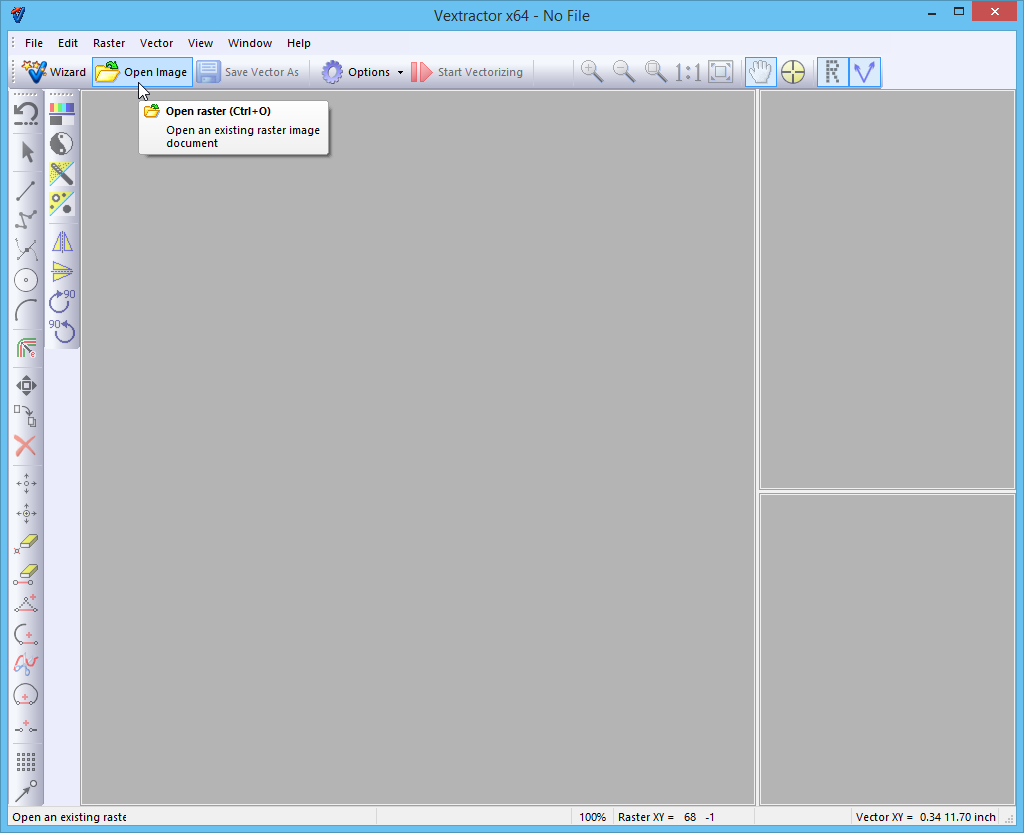This screenshot has height=833, width=1024.
Task: Open the File menu
Action: [34, 43]
